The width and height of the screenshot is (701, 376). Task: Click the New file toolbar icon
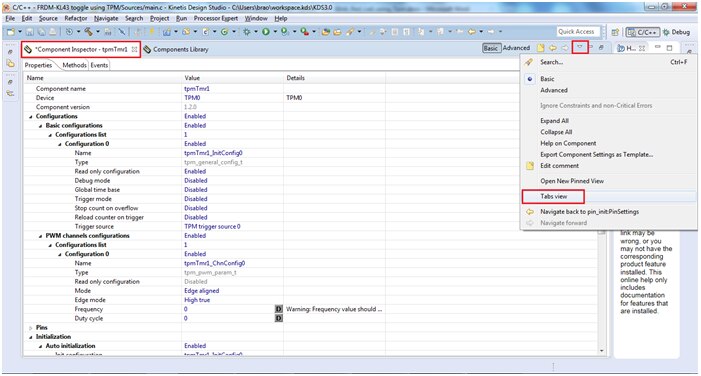click(11, 32)
